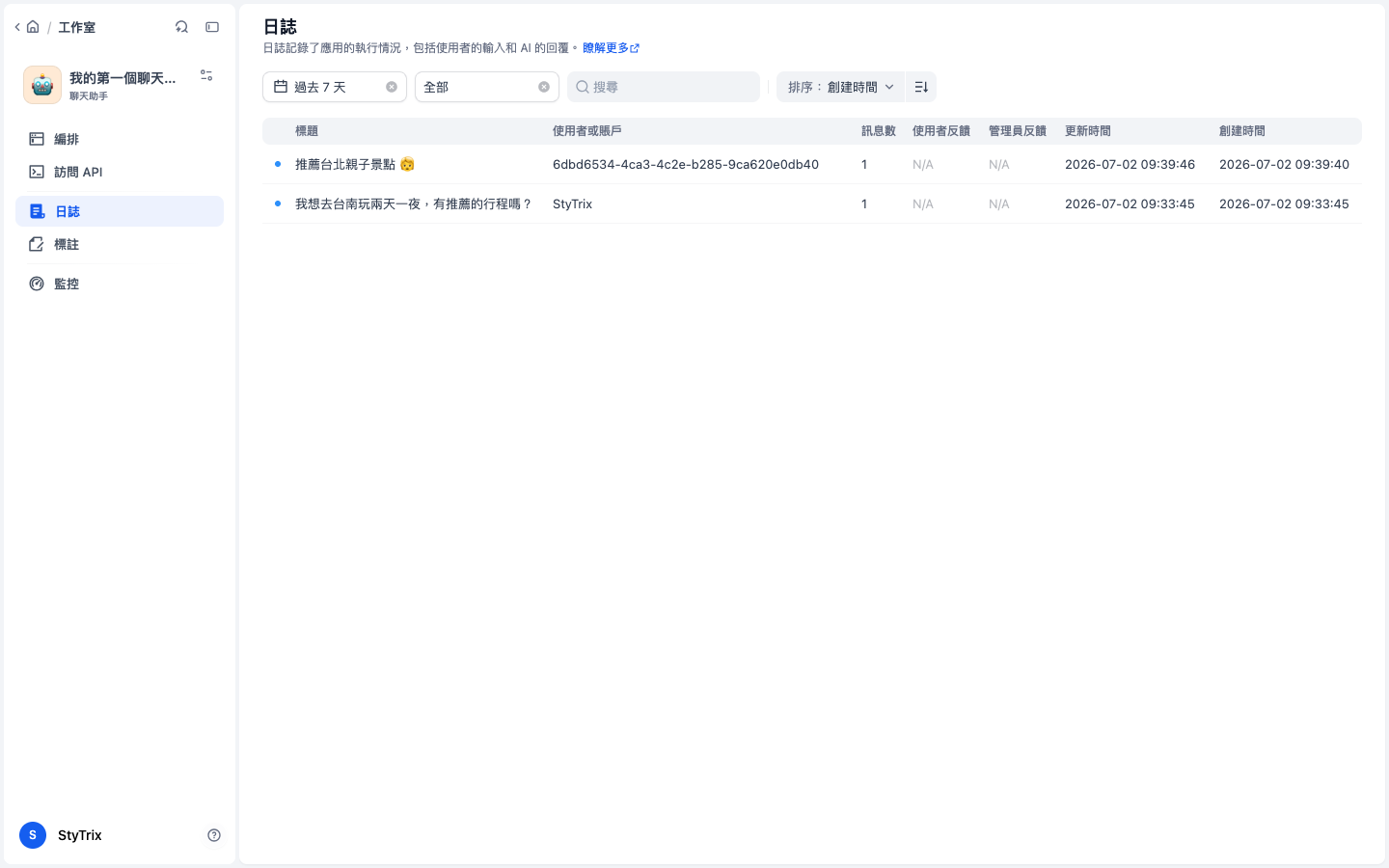The width and height of the screenshot is (1389, 868).
Task: Click the 標題 column header
Action: tap(307, 130)
